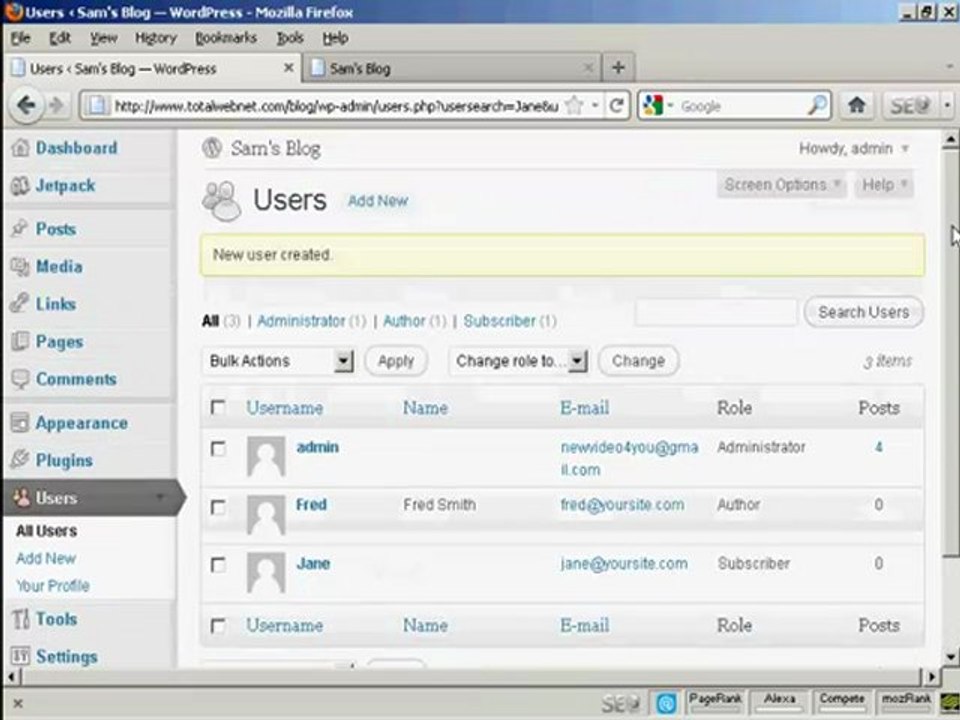Click the vertical scrollbar down arrow
960x720 pixels.
pyautogui.click(x=950, y=657)
